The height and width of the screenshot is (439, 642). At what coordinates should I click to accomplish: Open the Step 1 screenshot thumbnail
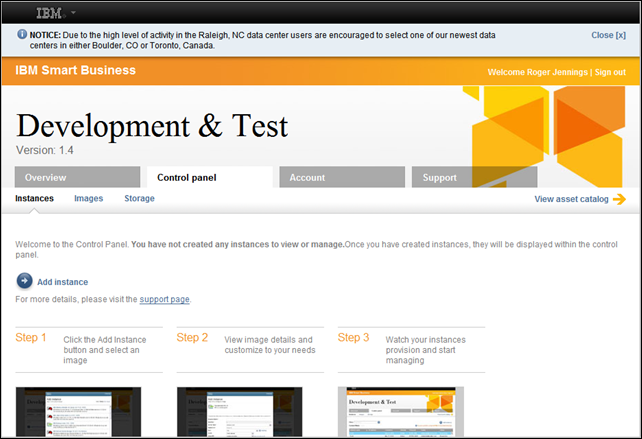78,412
